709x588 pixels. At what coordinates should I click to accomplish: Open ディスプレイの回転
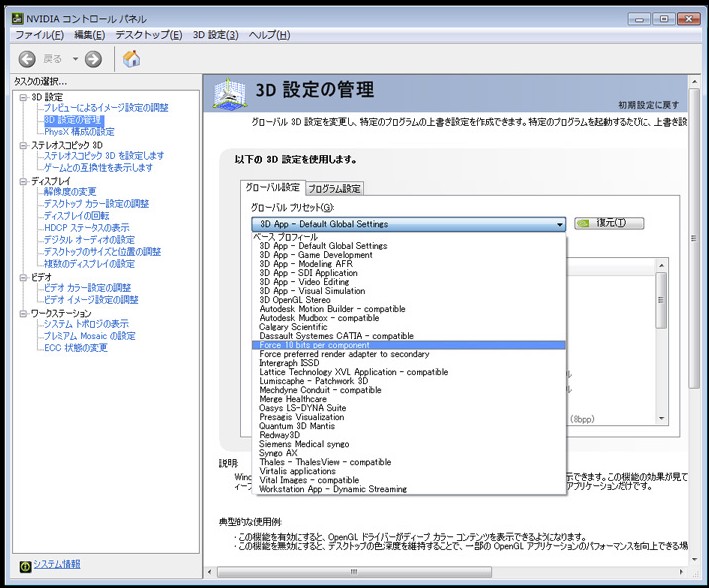[76, 216]
